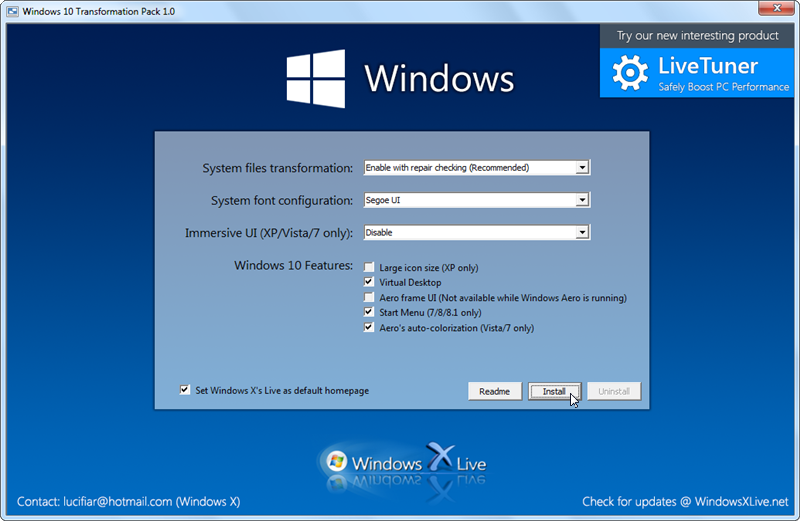Open System files transformation dropdown
The width and height of the screenshot is (800, 521).
coord(582,167)
